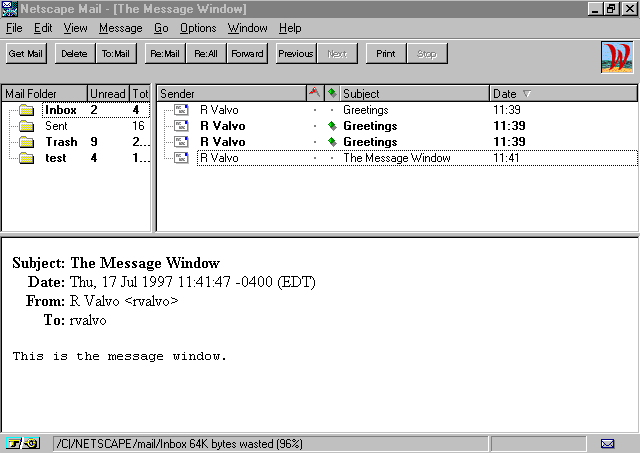Click the green diamond read column header
This screenshot has width=640, height=453.
pyautogui.click(x=332, y=93)
